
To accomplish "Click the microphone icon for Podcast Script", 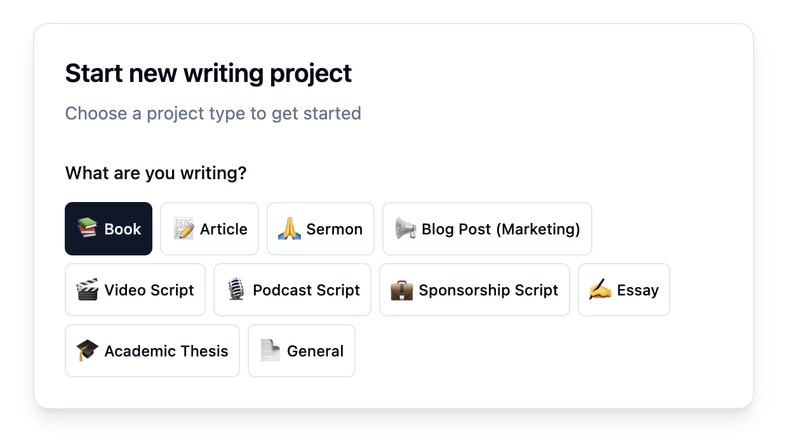I will point(236,290).
